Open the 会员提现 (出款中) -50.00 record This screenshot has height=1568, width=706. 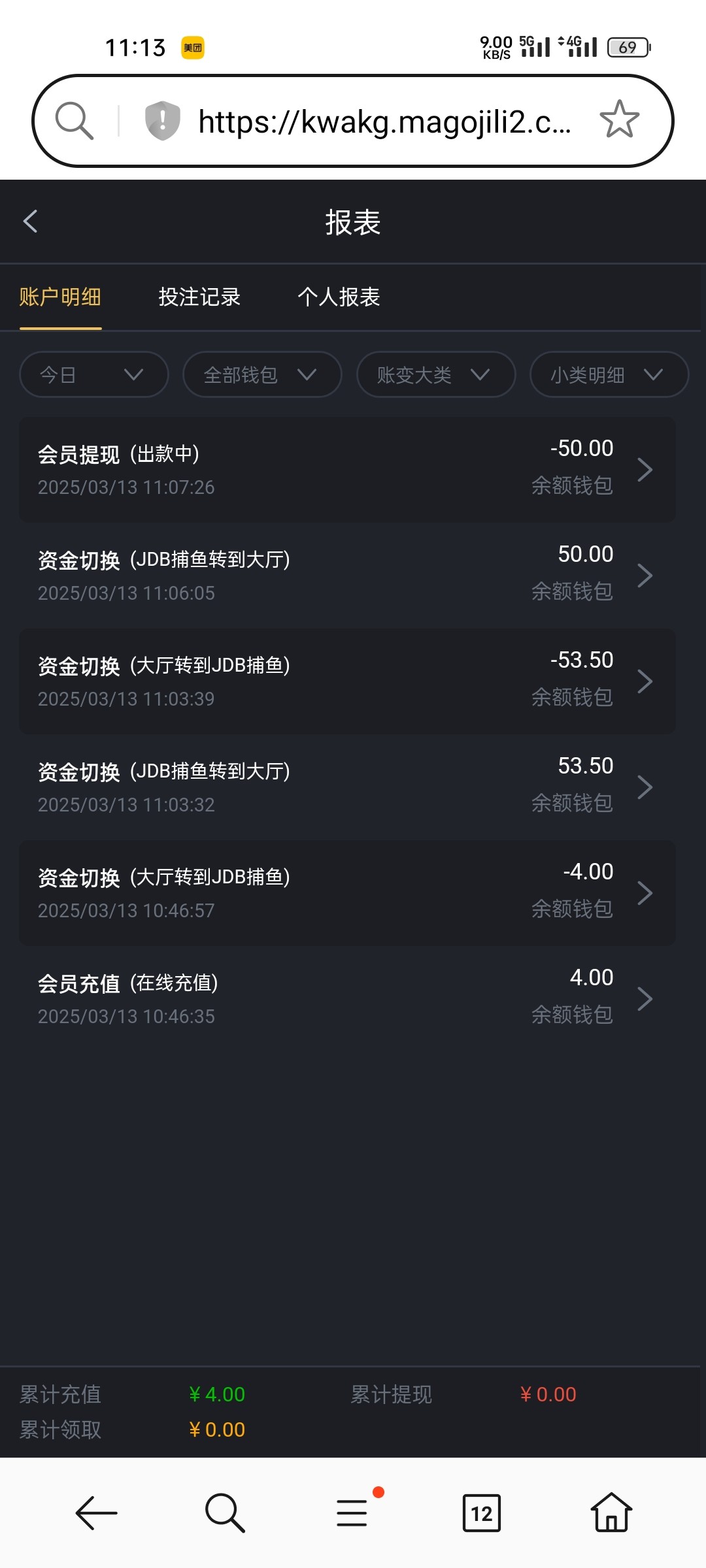(x=347, y=470)
